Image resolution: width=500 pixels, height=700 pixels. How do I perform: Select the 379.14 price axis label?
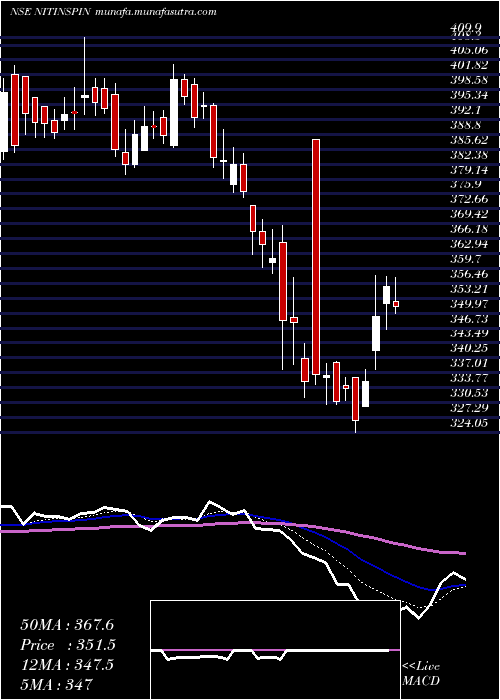click(x=469, y=170)
